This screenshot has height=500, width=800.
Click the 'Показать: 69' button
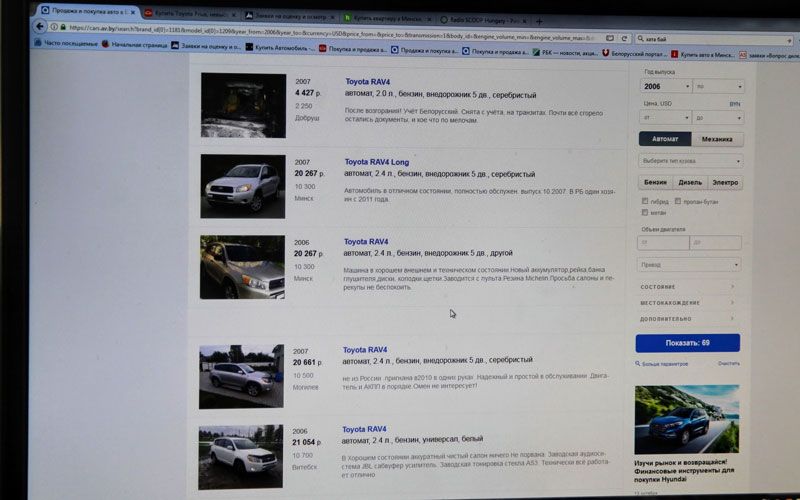point(688,343)
